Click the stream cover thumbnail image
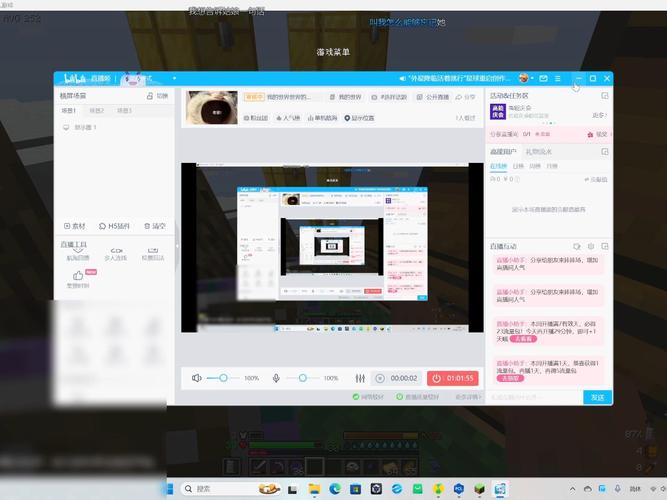 point(211,107)
